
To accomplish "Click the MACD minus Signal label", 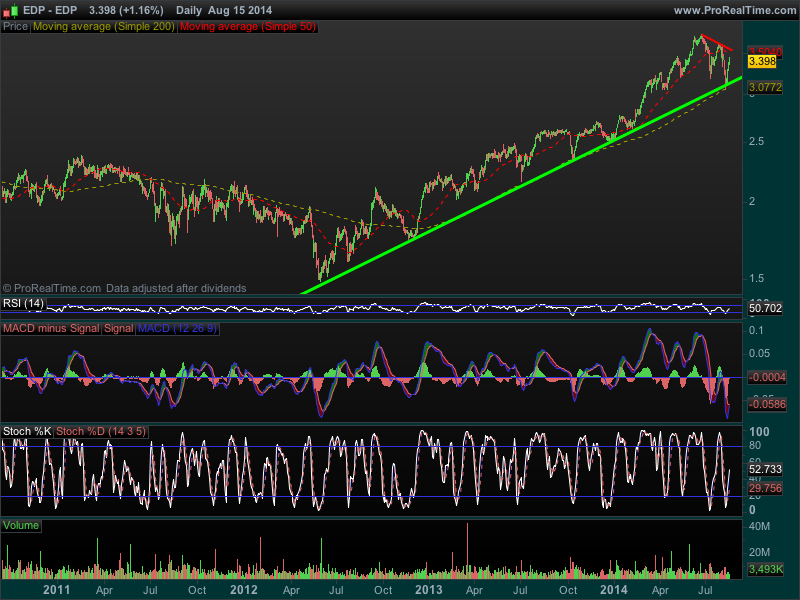I will click(x=51, y=329).
